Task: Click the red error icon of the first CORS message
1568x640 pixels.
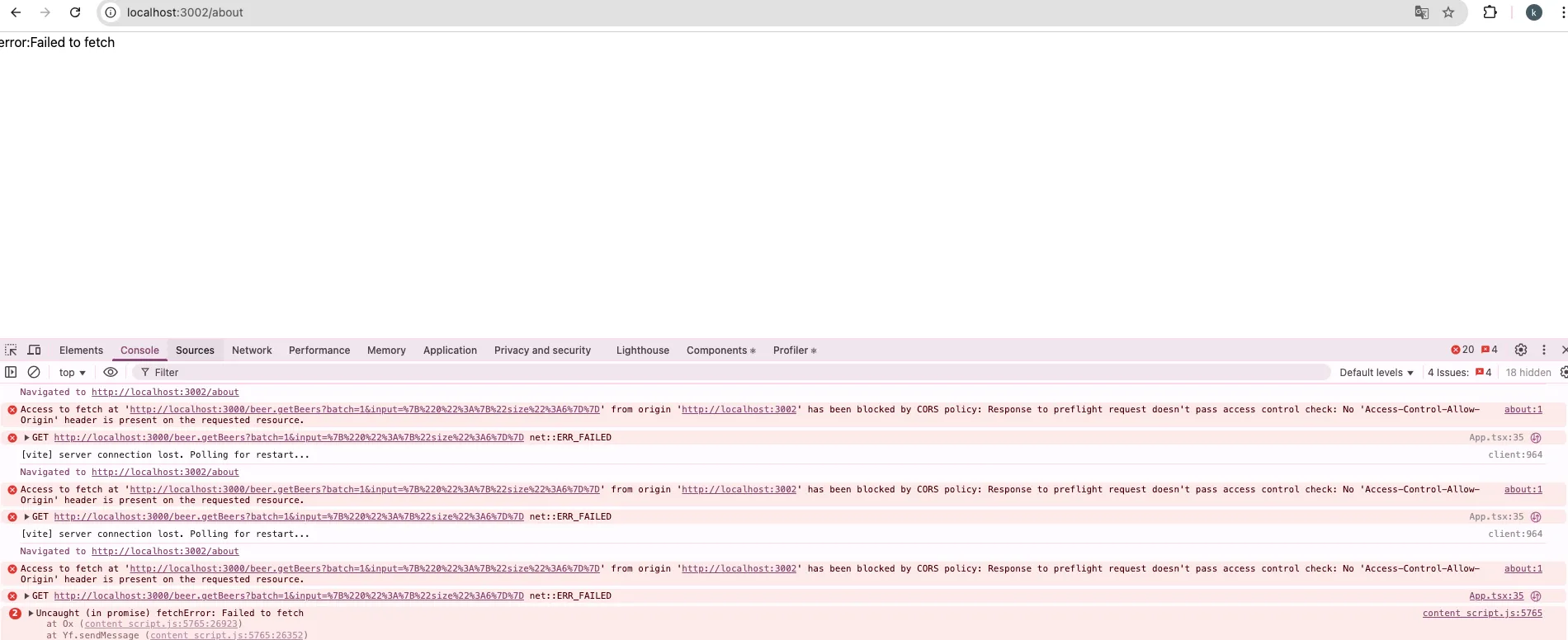Action: point(12,410)
